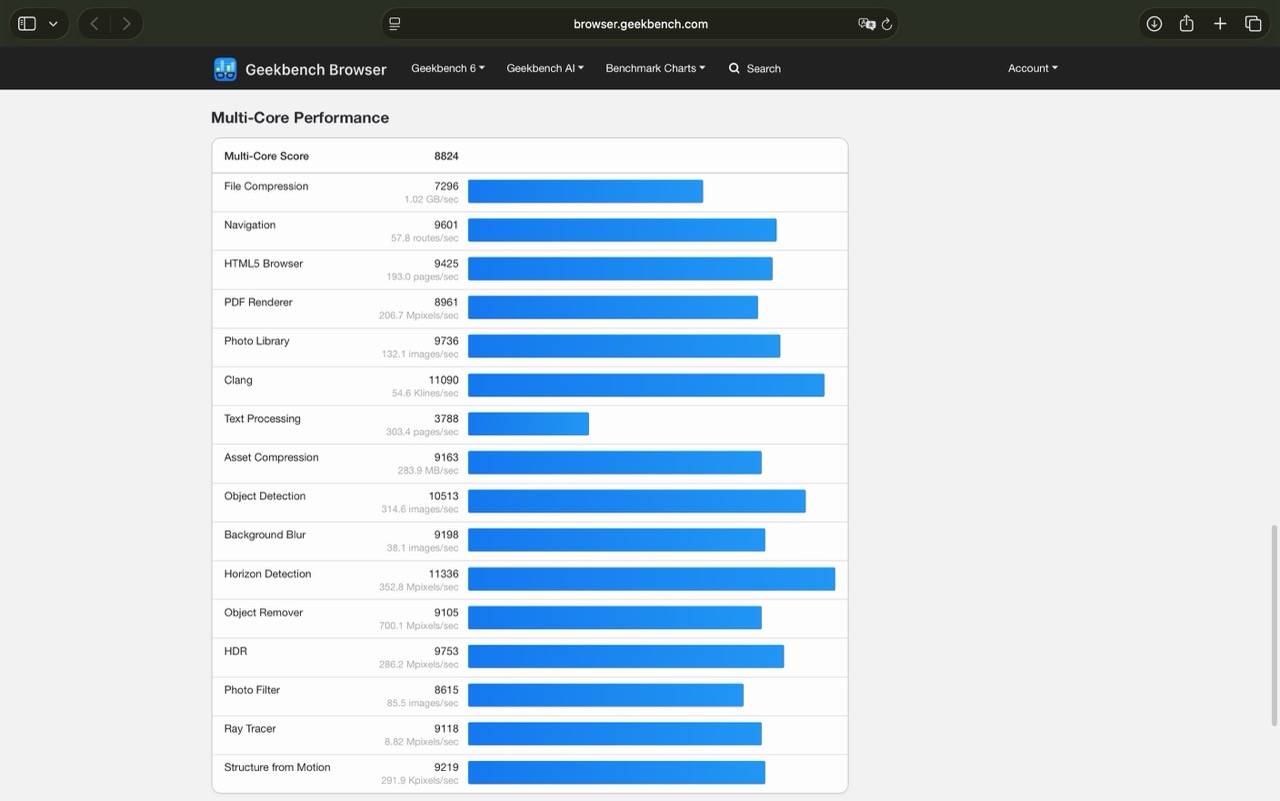Click the translate icon in address bar
Screen dimensions: 1280x801
[x=866, y=24]
